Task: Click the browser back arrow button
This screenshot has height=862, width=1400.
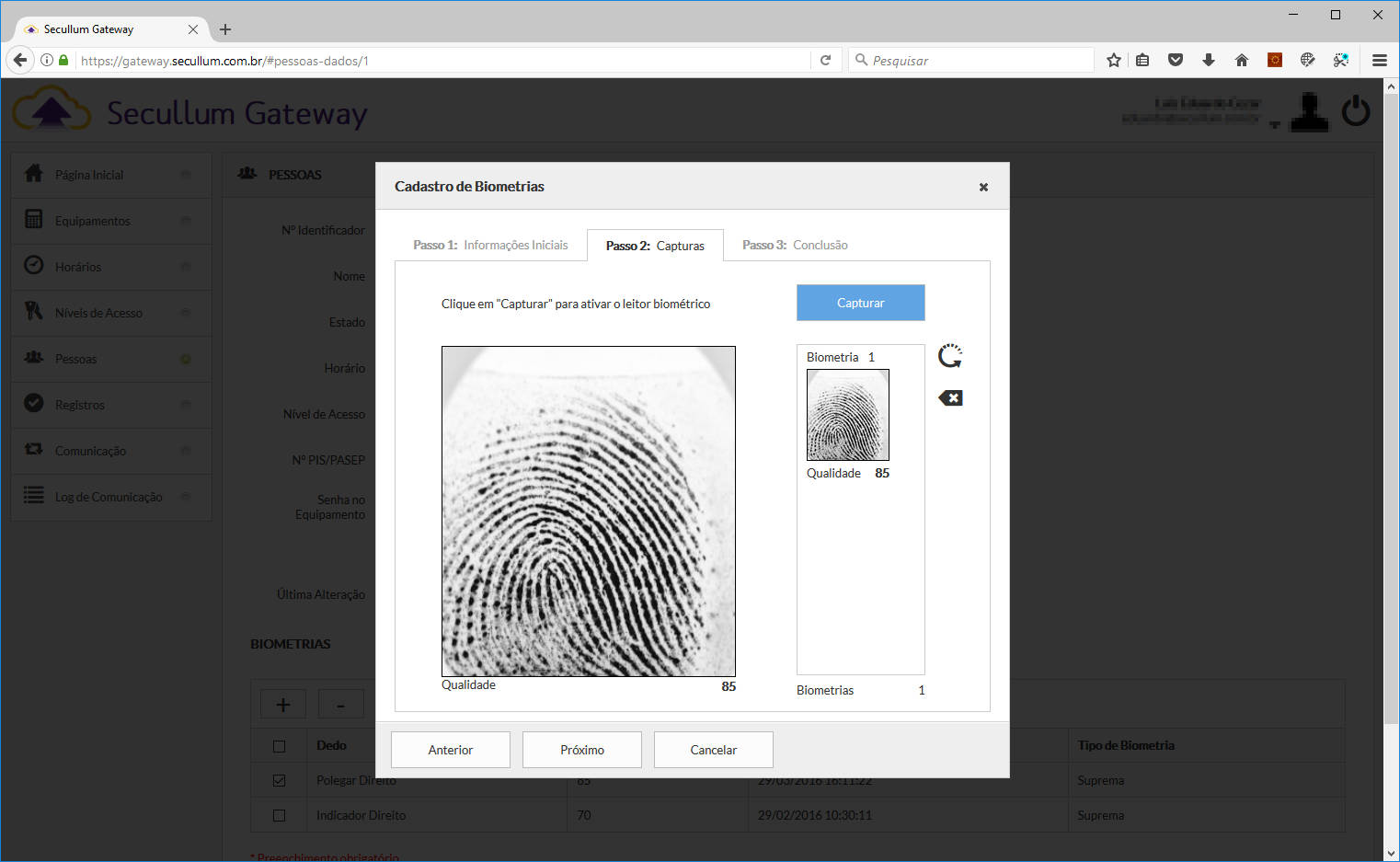Action: pyautogui.click(x=20, y=60)
